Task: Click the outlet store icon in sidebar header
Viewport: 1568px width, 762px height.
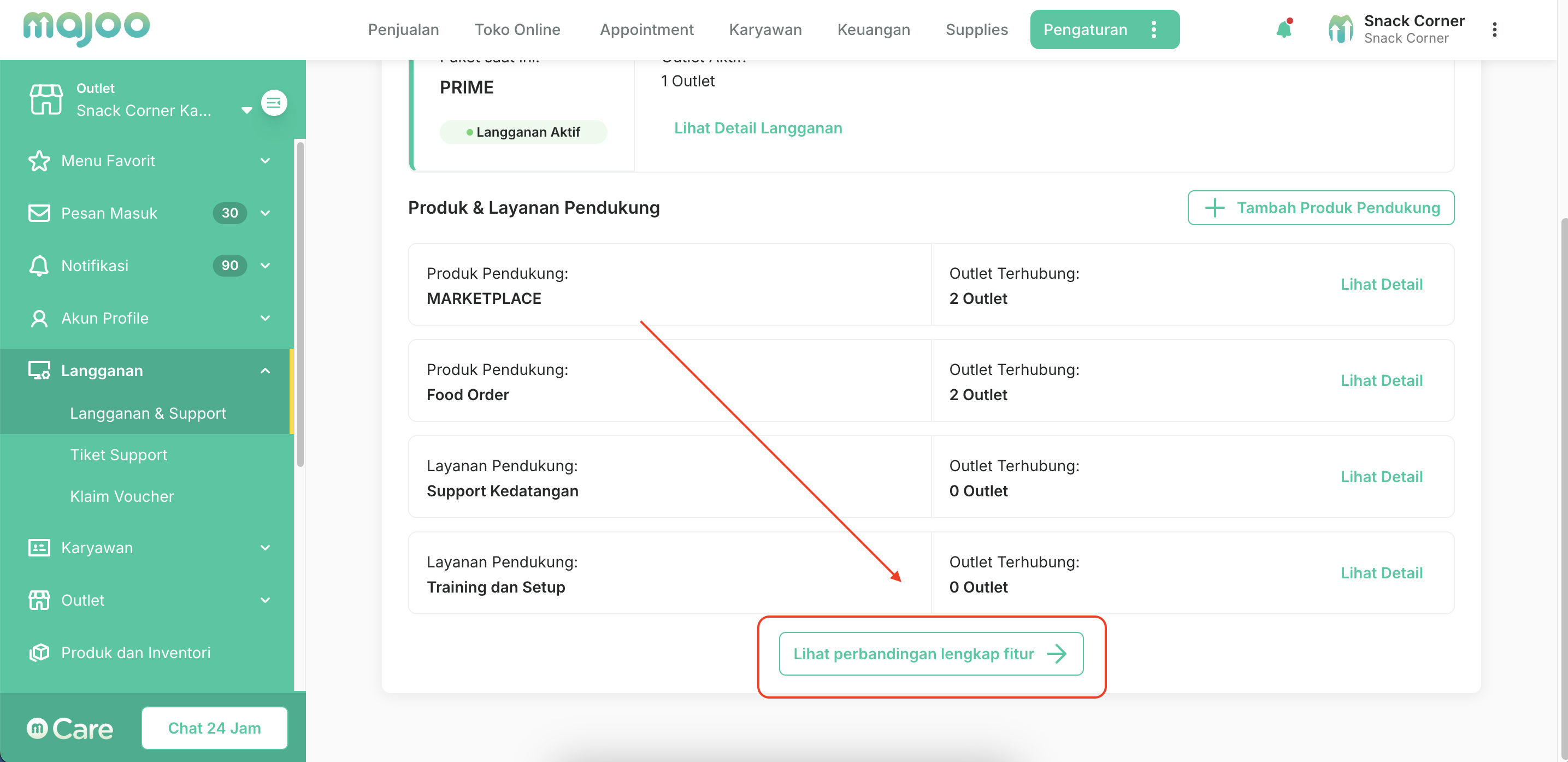Action: (46, 99)
